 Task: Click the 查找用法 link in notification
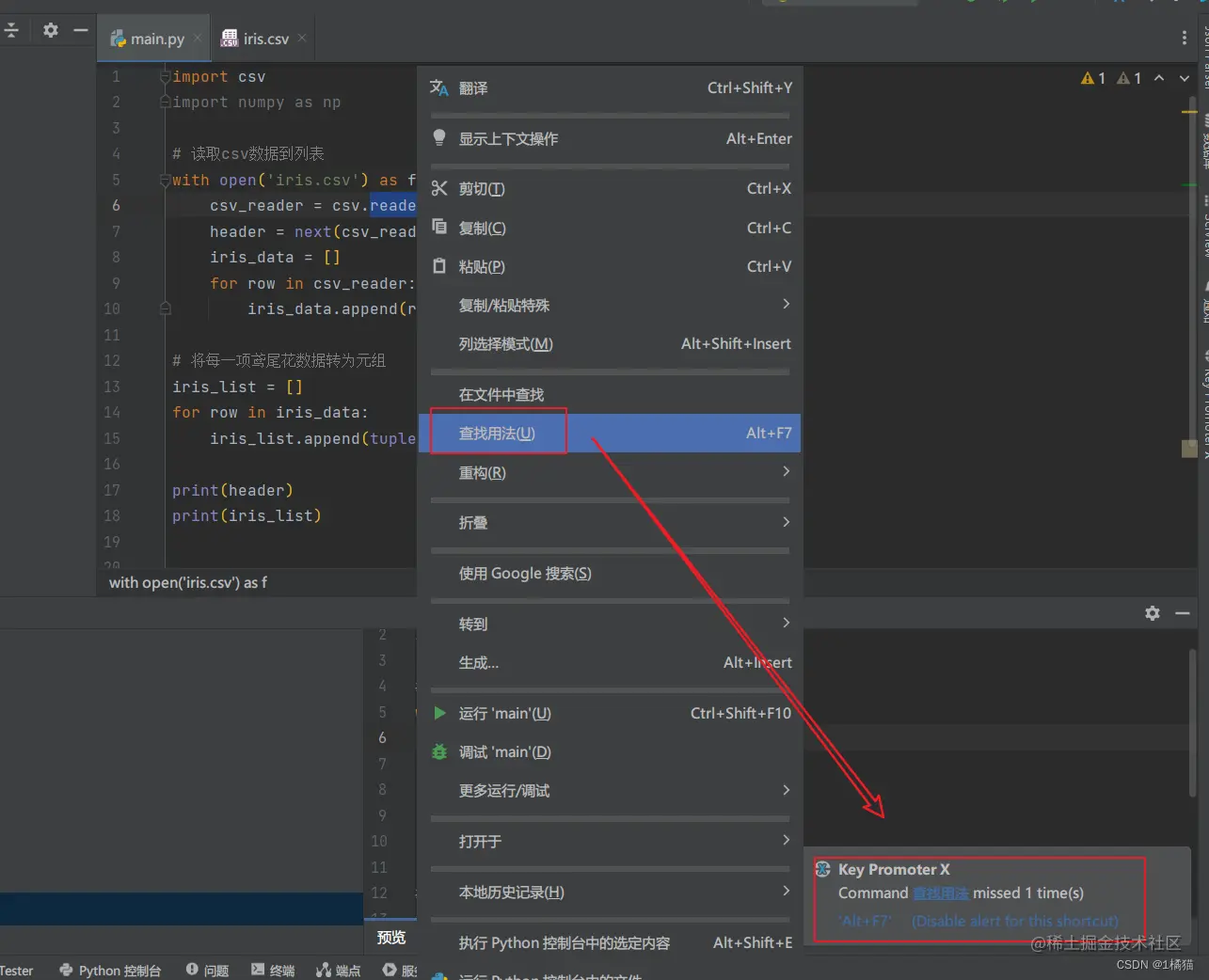tap(941, 893)
